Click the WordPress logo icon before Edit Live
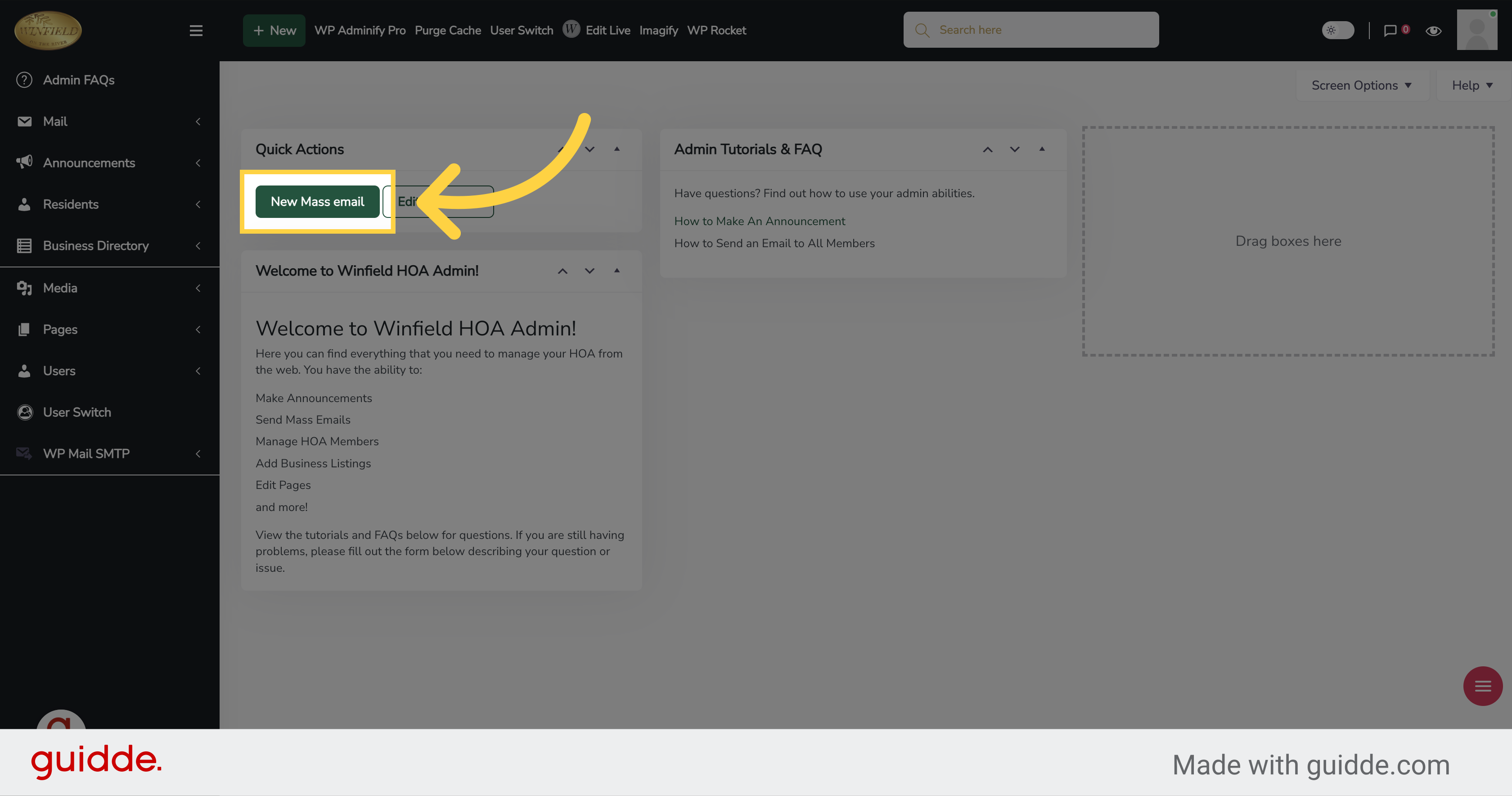Viewport: 1512px width, 796px height. pyautogui.click(x=571, y=29)
